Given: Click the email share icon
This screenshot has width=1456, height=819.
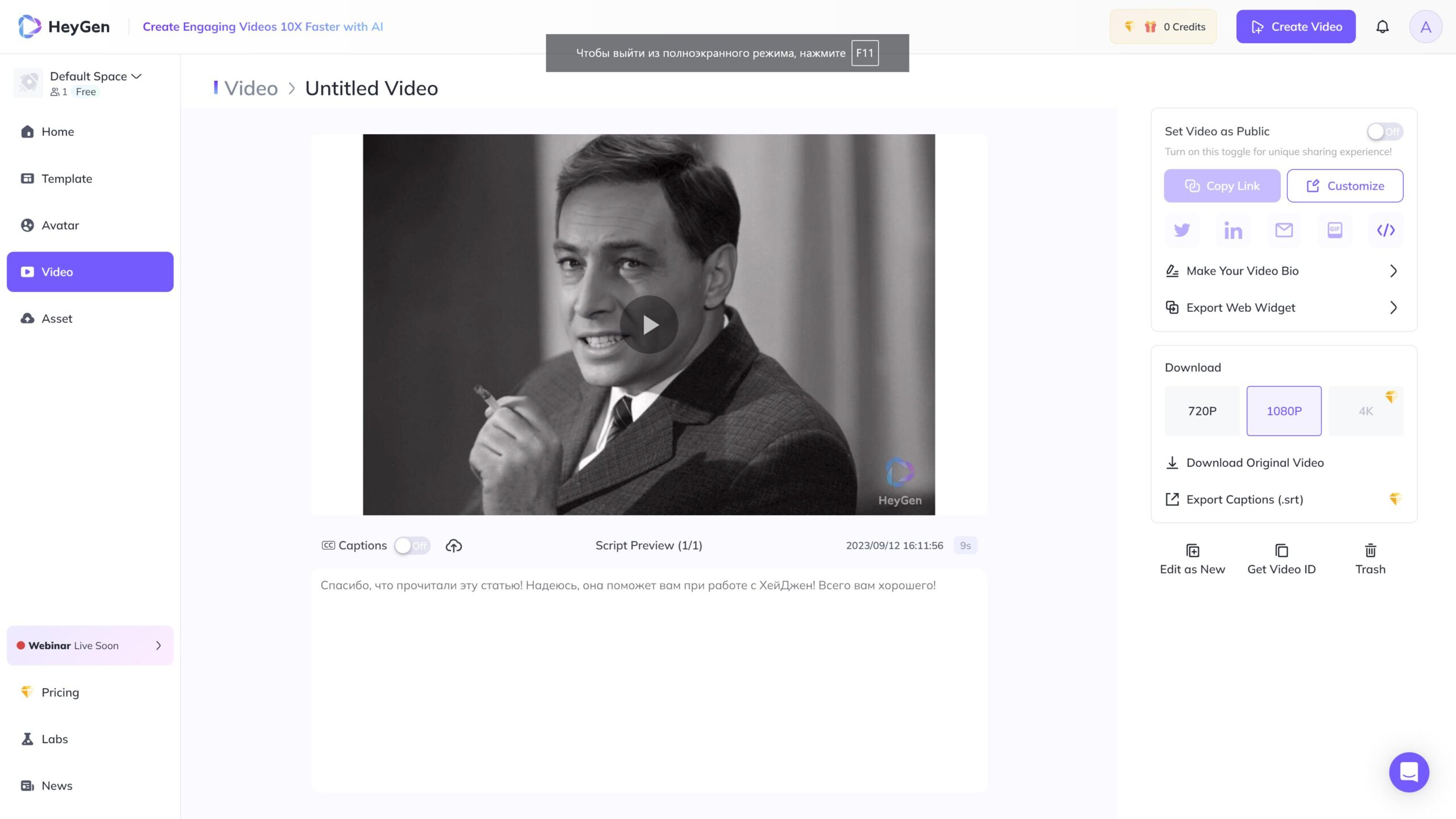Looking at the screenshot, I should (1284, 230).
